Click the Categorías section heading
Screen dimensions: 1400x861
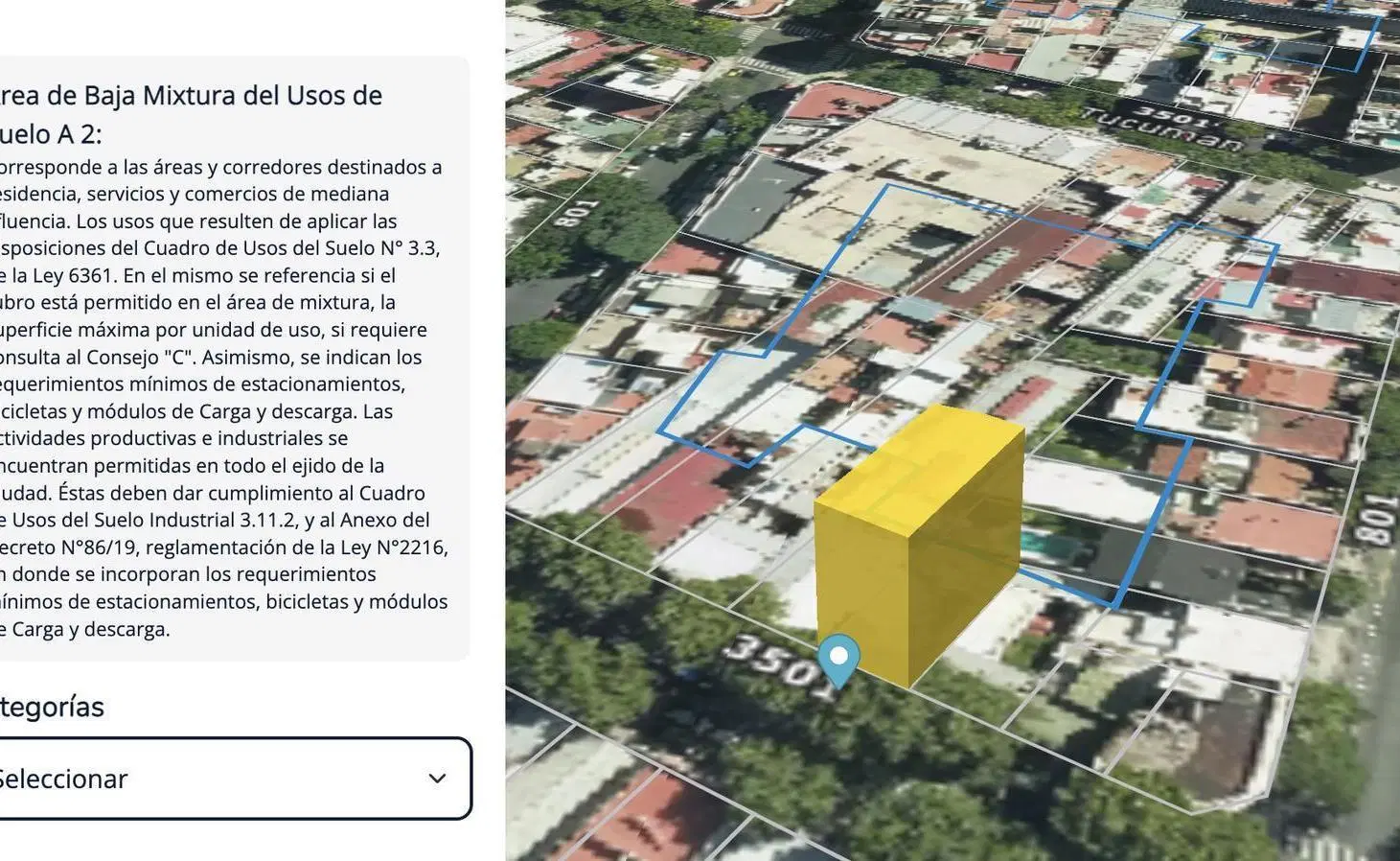52,707
